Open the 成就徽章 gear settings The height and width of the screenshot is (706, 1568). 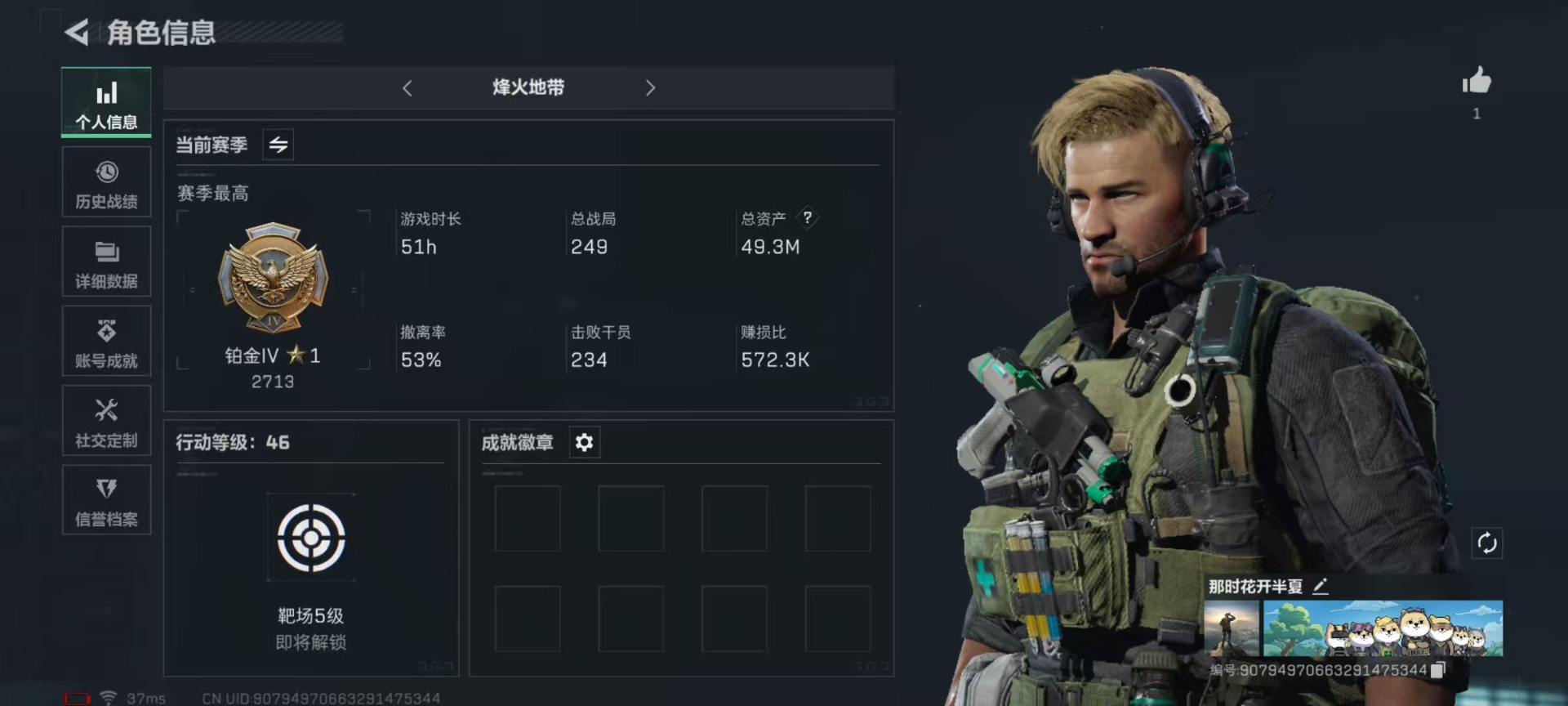[x=584, y=442]
